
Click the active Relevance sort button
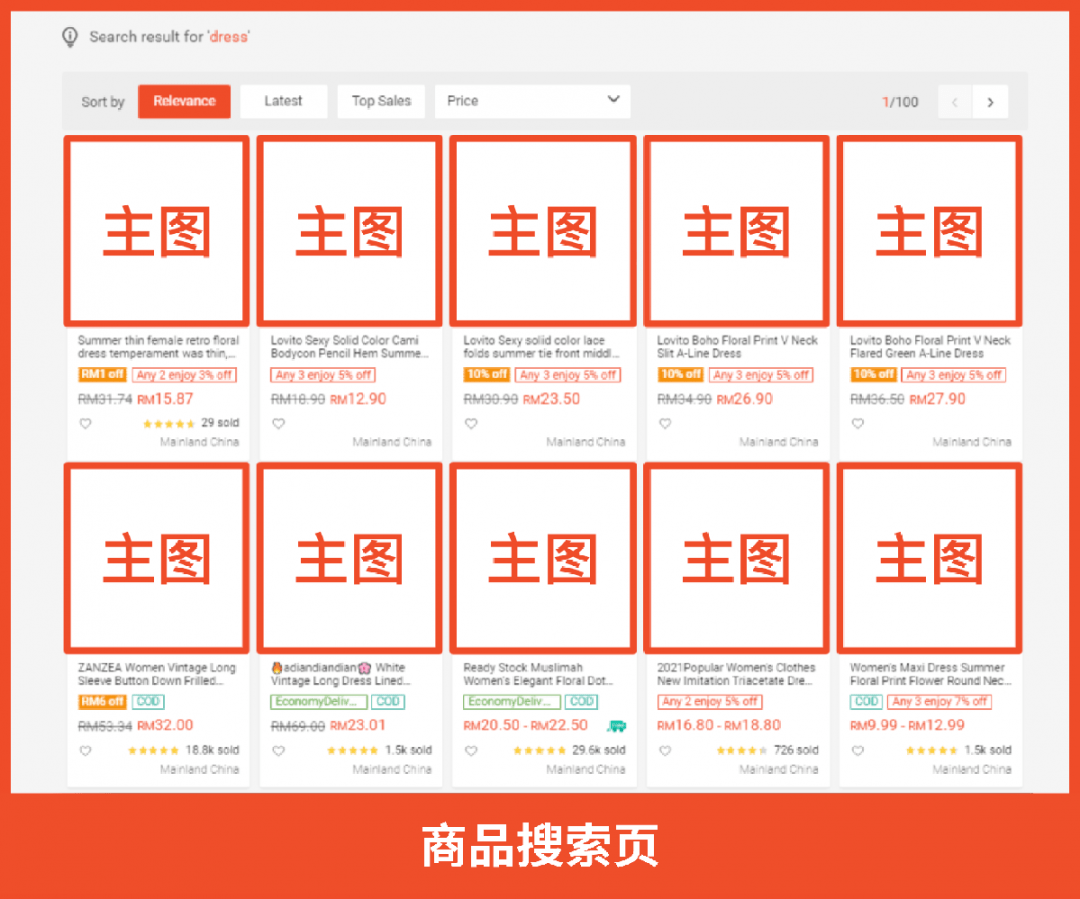click(x=184, y=101)
